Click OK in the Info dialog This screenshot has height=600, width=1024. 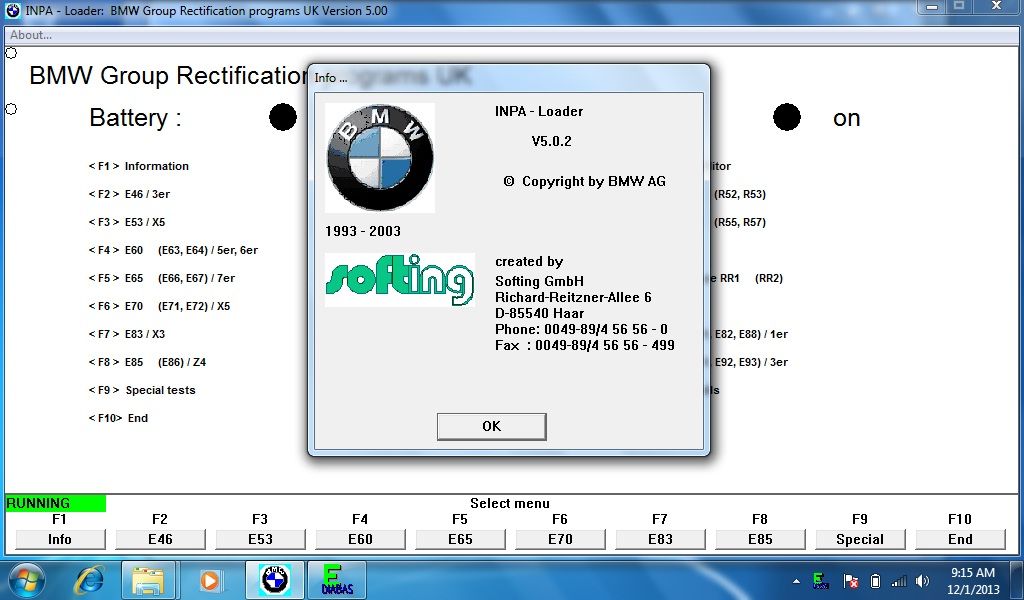(491, 426)
